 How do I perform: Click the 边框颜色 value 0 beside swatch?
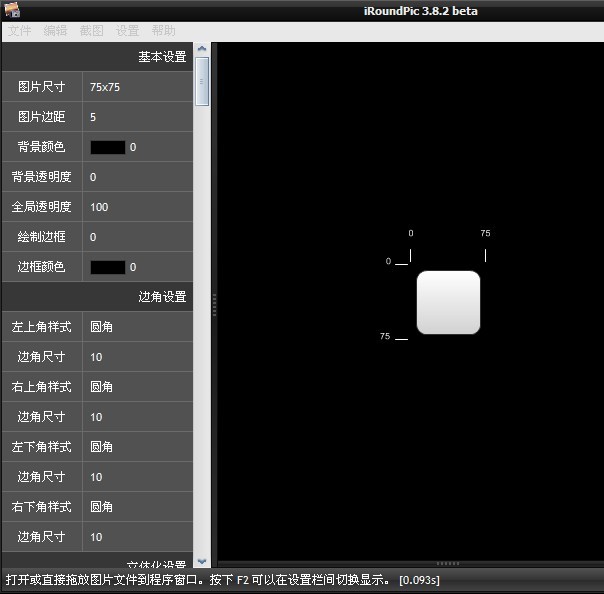point(133,267)
